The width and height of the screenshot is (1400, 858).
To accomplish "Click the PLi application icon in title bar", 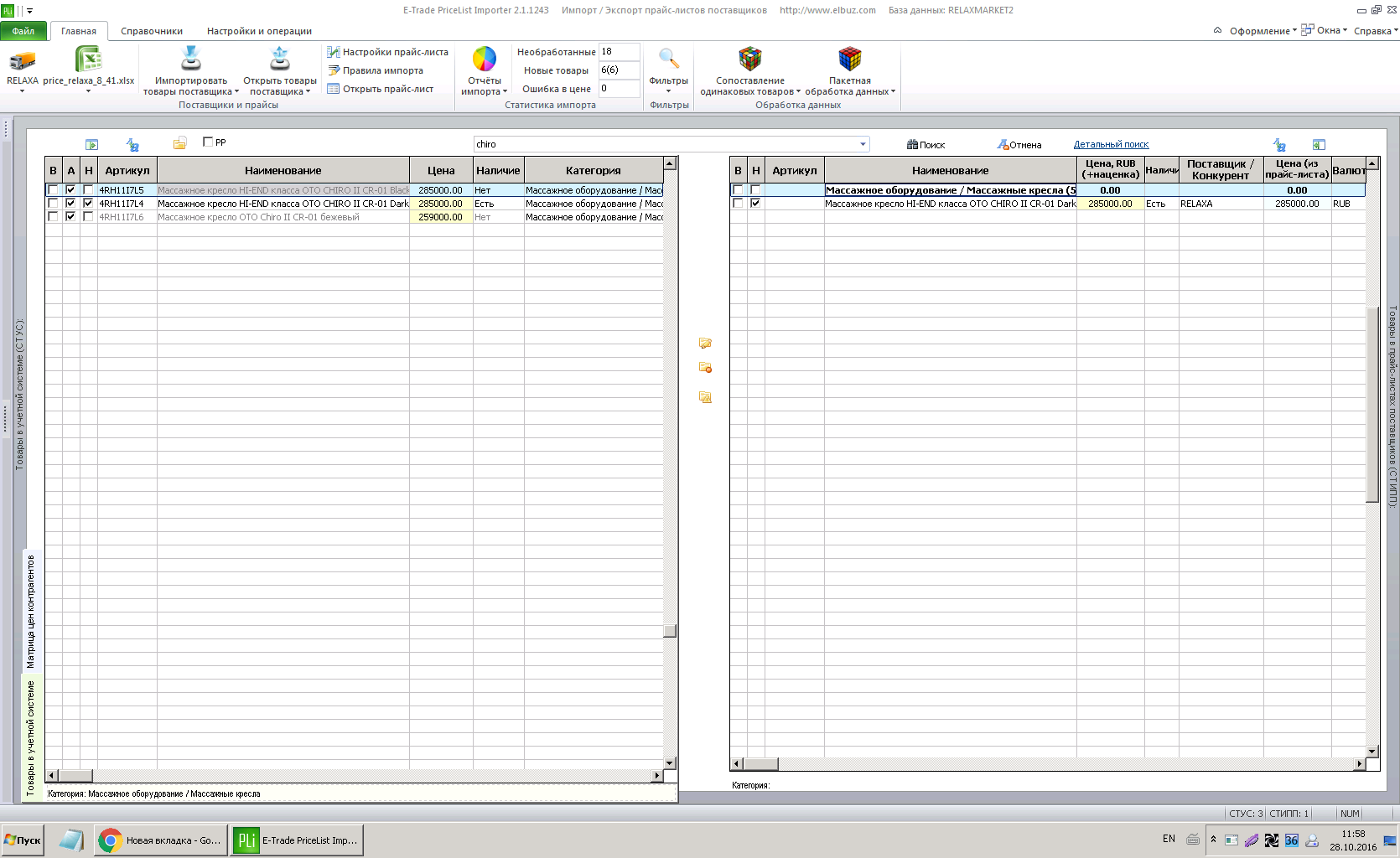I will pyautogui.click(x=8, y=11).
